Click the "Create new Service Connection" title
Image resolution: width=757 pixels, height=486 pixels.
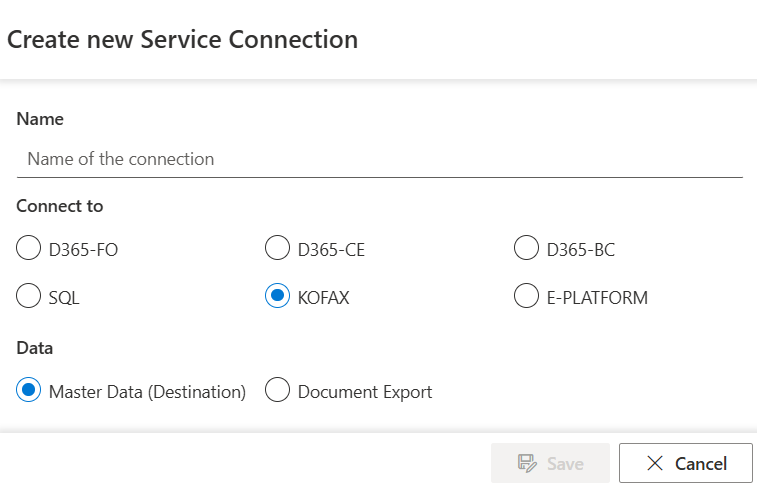click(x=182, y=40)
